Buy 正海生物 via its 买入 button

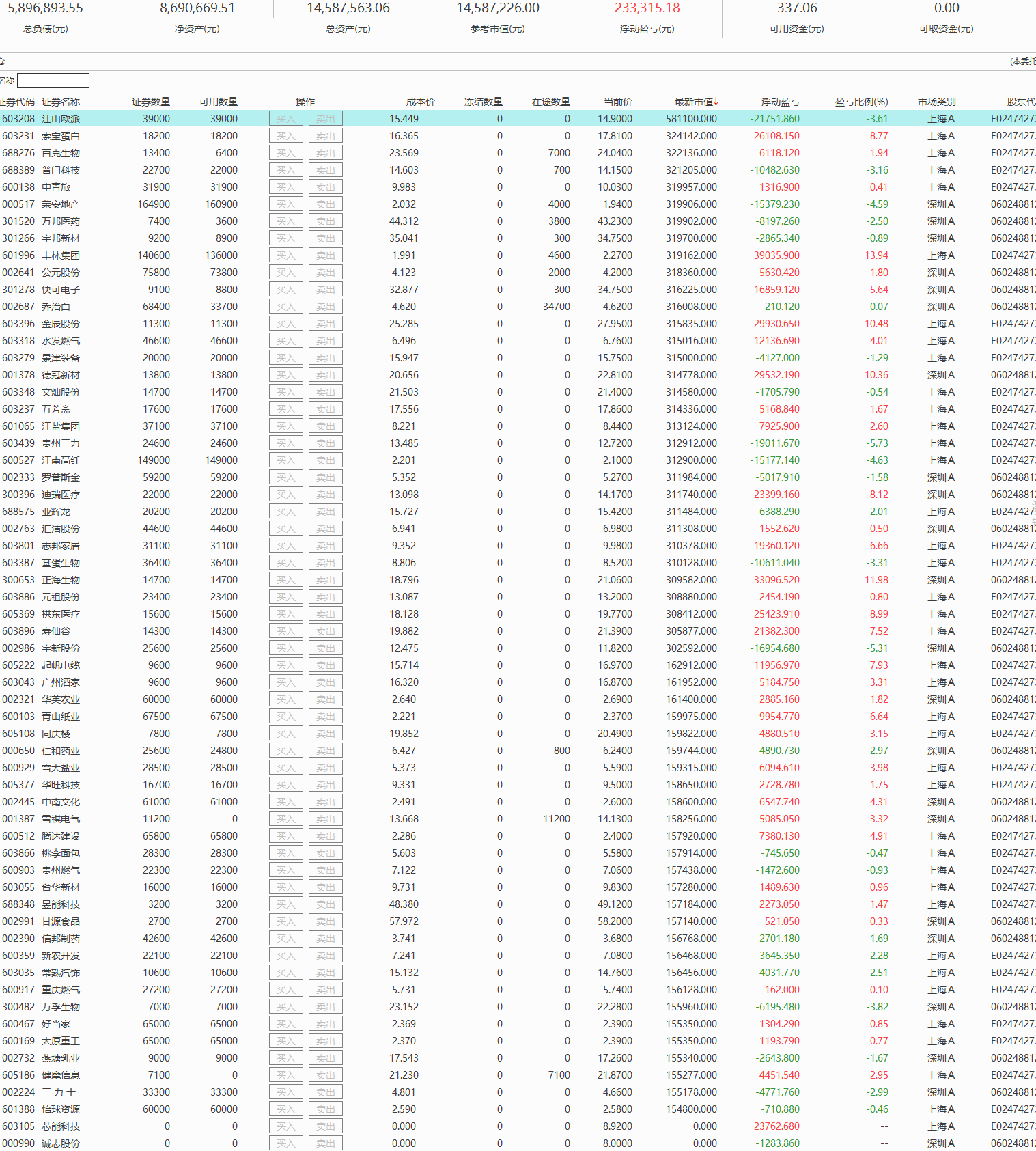pyautogui.click(x=286, y=580)
